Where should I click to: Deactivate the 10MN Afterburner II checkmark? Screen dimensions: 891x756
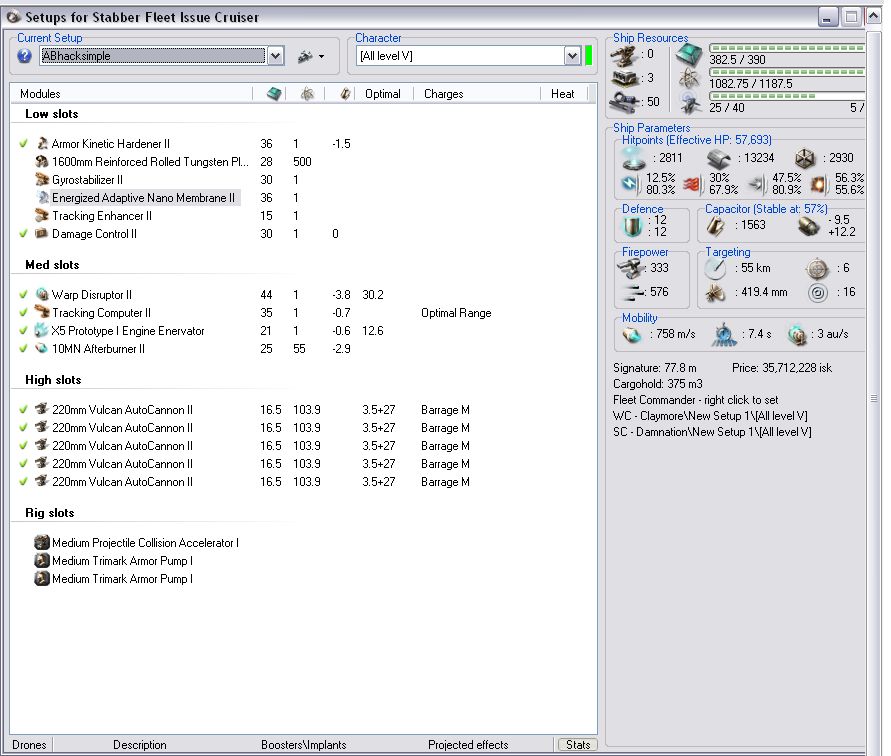[23, 349]
